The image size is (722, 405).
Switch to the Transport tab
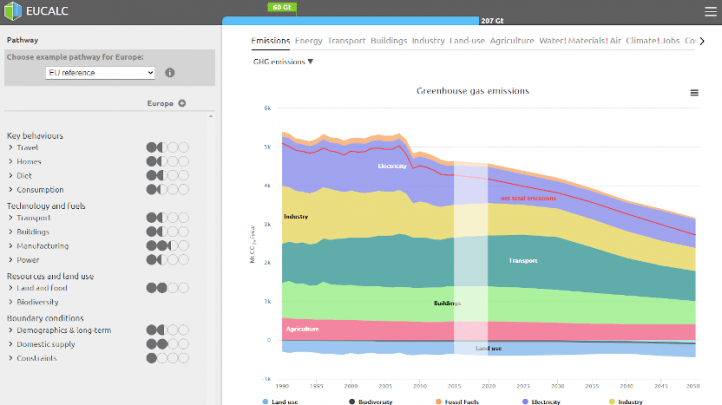[346, 41]
